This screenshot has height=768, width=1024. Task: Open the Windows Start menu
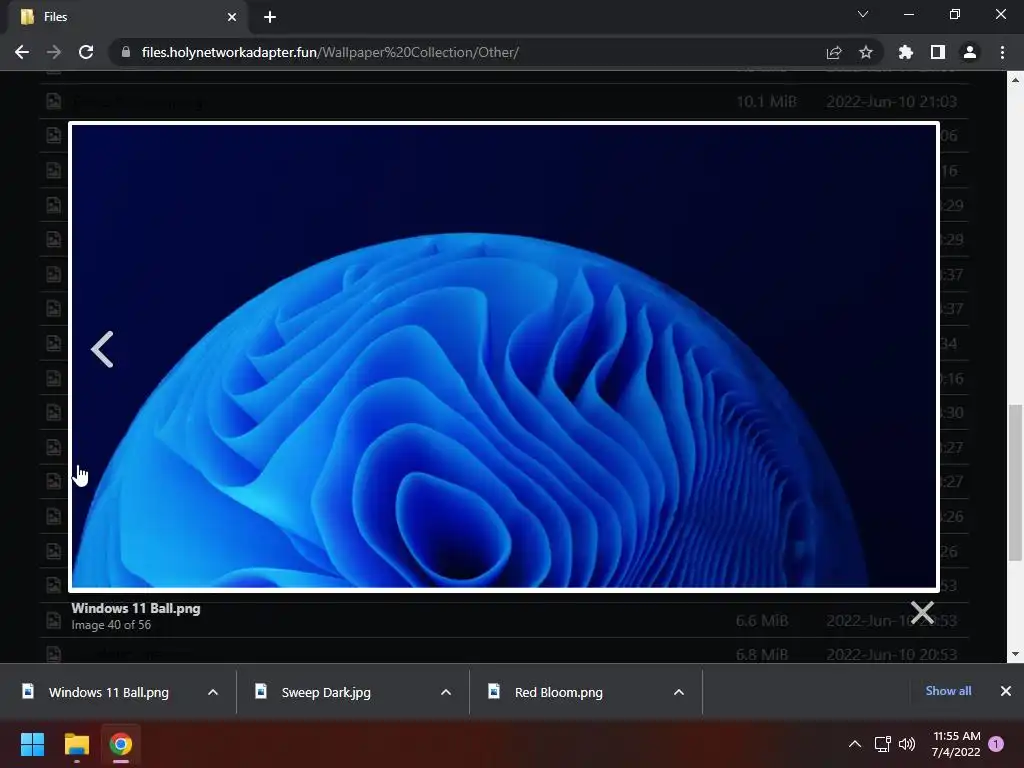coord(32,744)
